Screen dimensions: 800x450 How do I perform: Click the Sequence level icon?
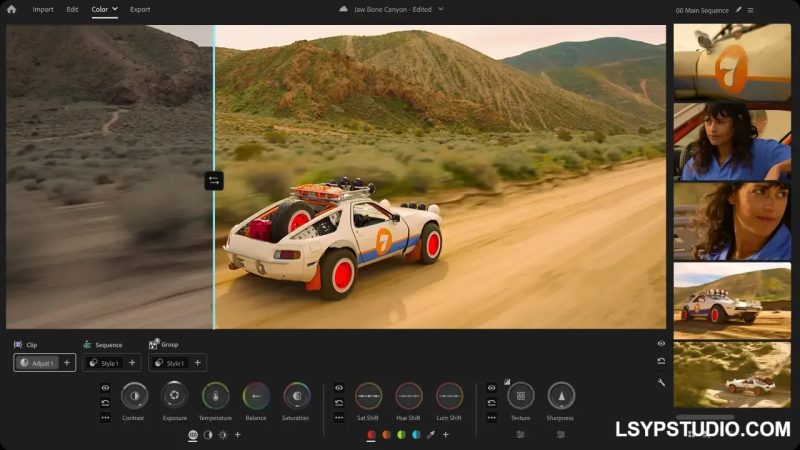tap(87, 344)
